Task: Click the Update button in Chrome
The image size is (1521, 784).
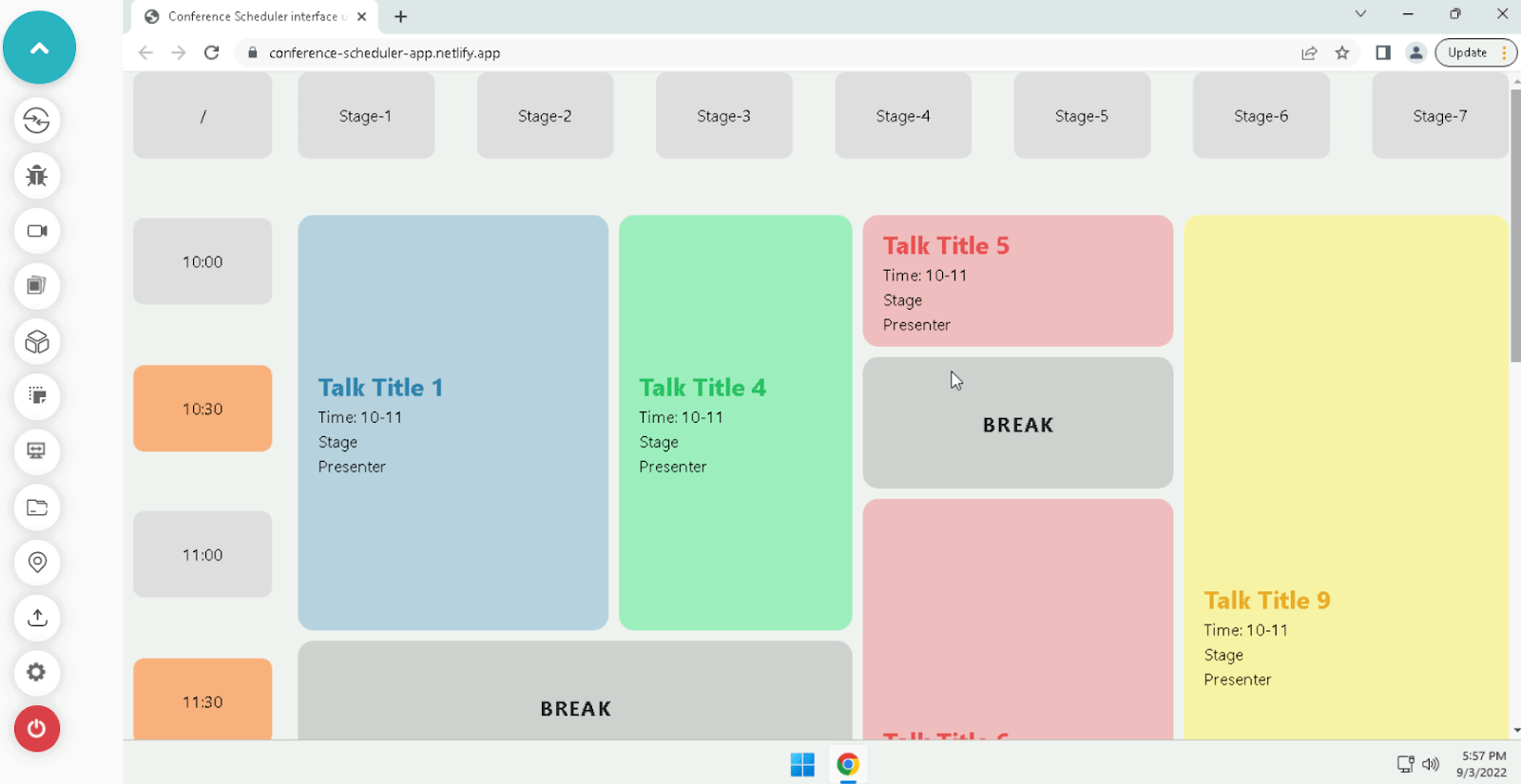Action: [1467, 53]
